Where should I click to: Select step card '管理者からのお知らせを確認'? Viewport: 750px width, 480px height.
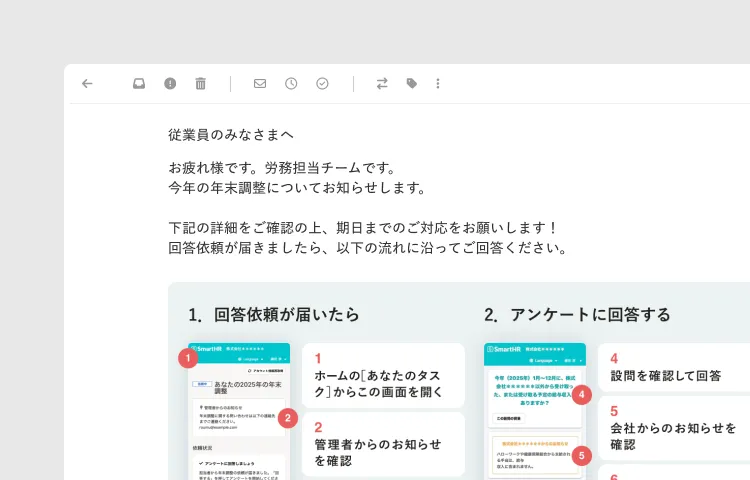click(383, 444)
